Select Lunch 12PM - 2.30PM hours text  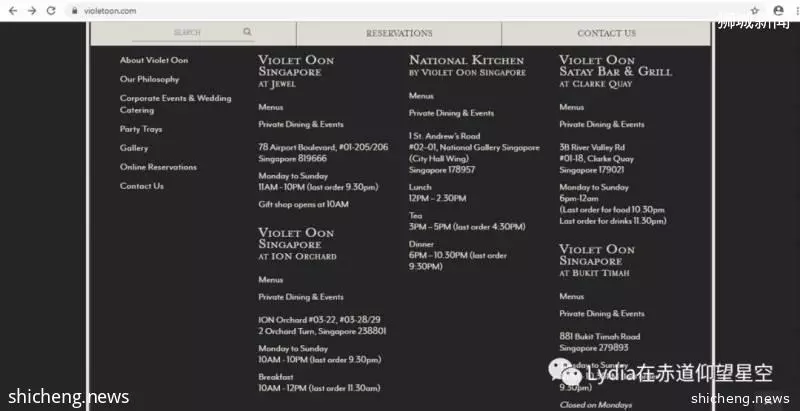click(x=437, y=198)
